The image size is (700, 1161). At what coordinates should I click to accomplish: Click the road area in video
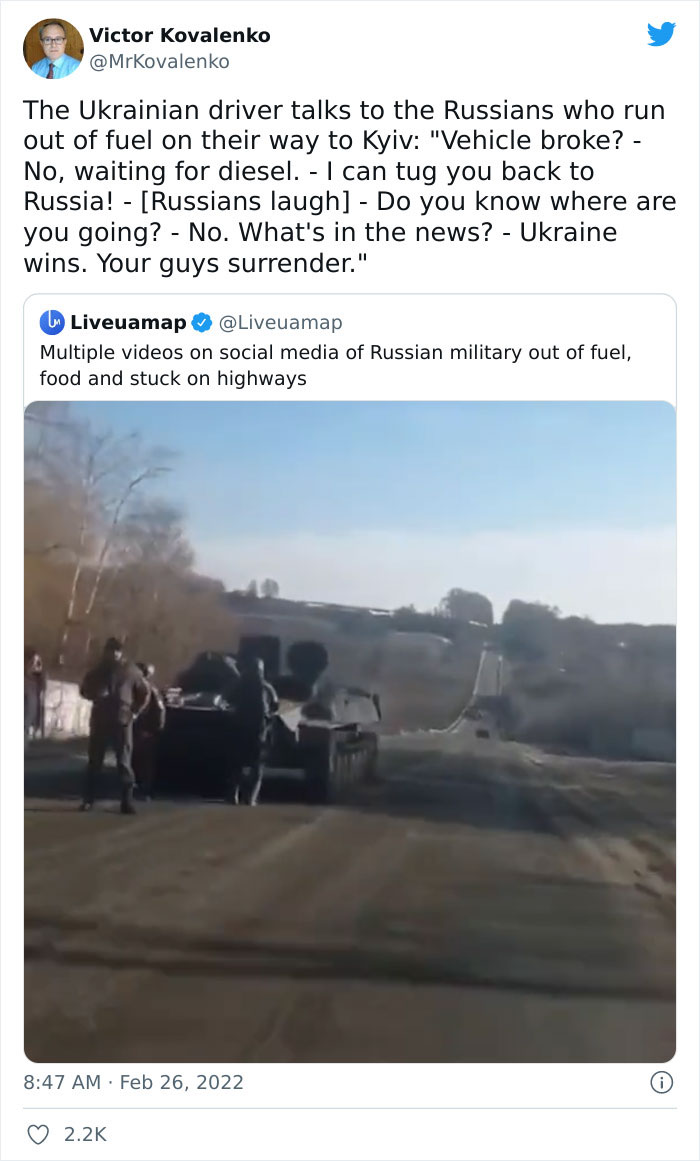tap(350, 926)
